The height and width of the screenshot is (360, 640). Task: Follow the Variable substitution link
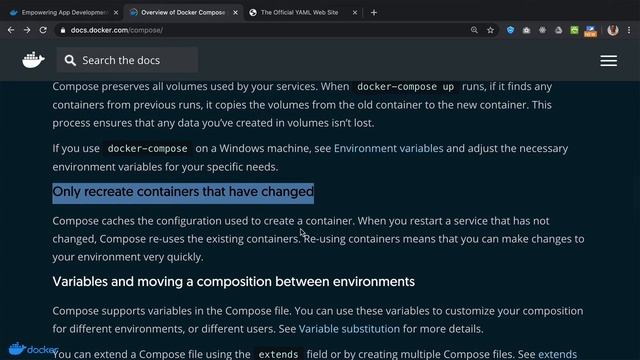click(349, 329)
